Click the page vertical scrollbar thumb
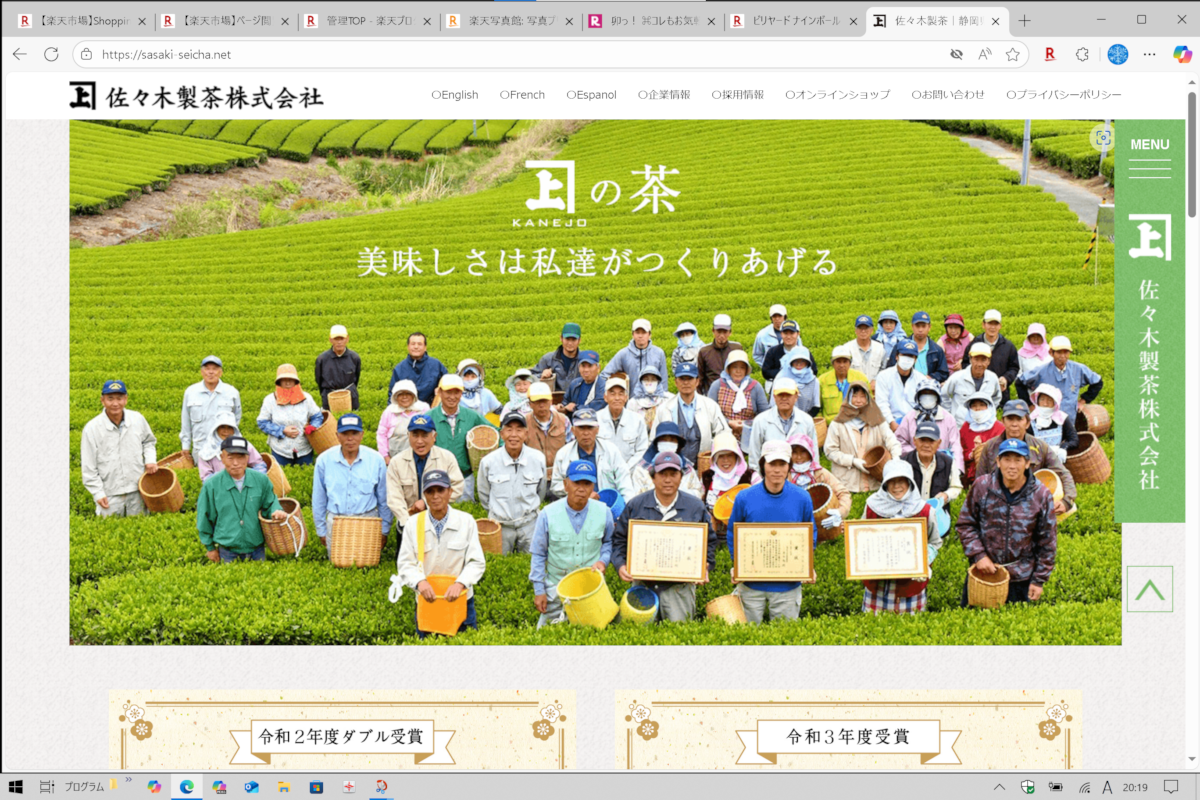This screenshot has width=1200, height=800. [1192, 153]
